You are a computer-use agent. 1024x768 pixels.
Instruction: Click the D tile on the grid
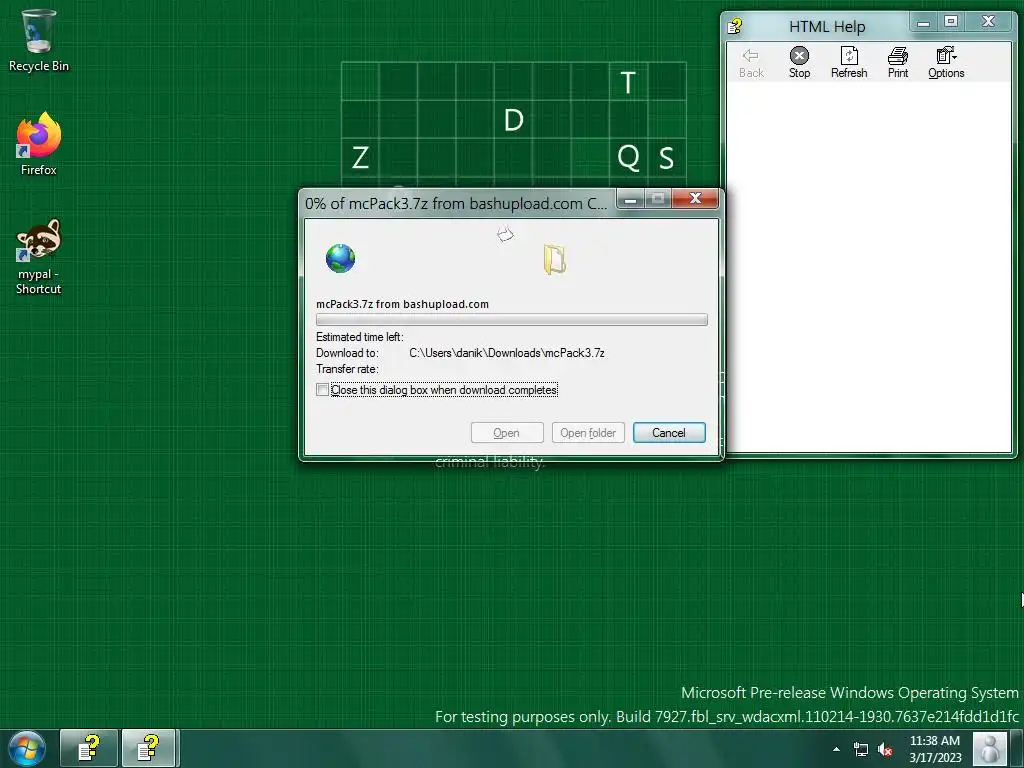513,120
